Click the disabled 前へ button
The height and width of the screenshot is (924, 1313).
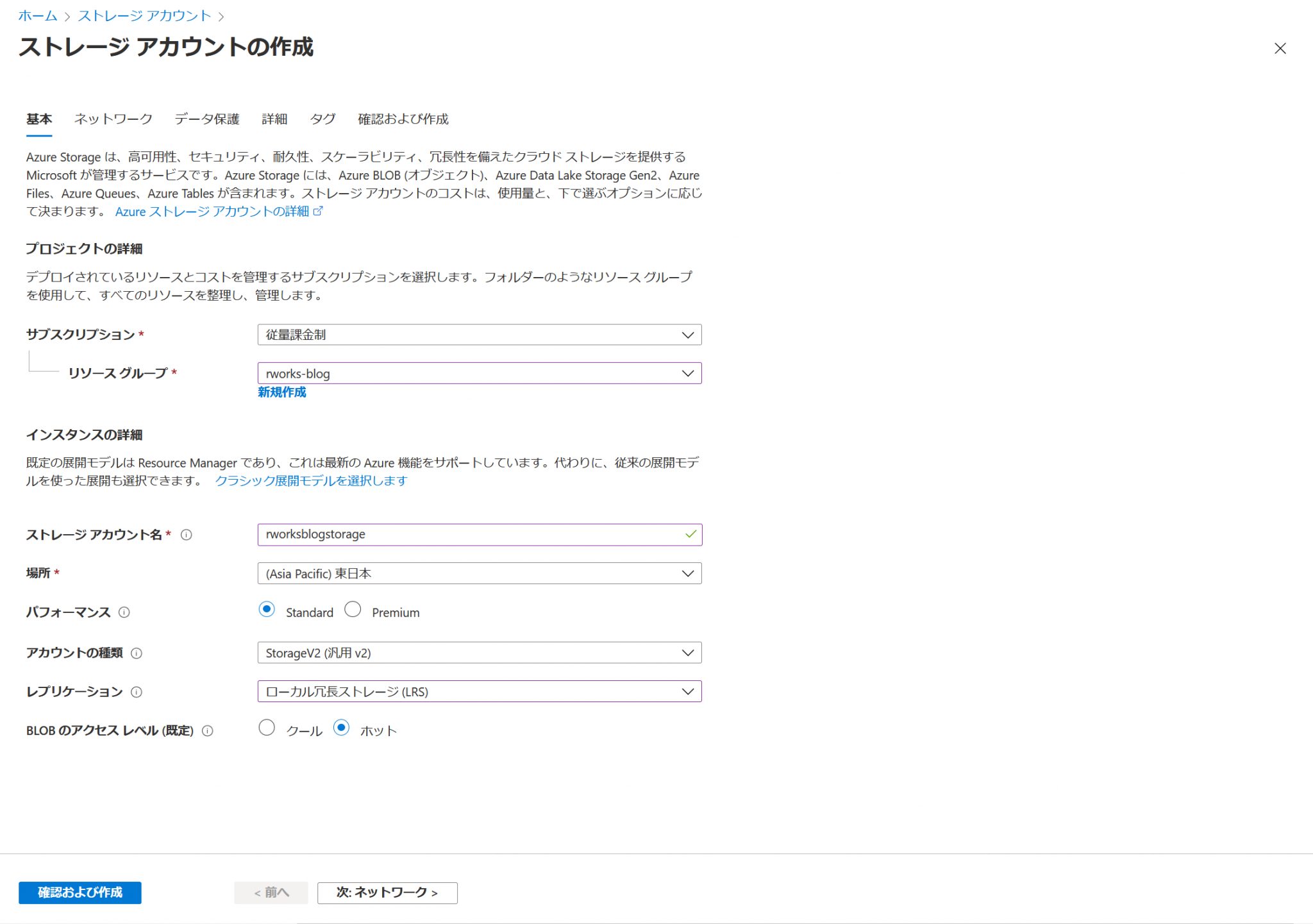tap(271, 893)
